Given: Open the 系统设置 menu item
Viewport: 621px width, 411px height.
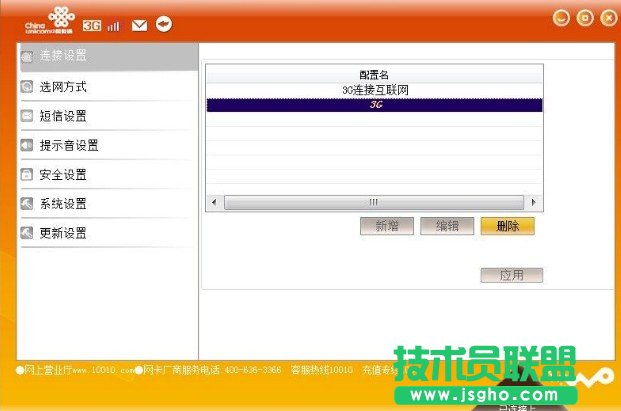Looking at the screenshot, I should coord(109,204).
